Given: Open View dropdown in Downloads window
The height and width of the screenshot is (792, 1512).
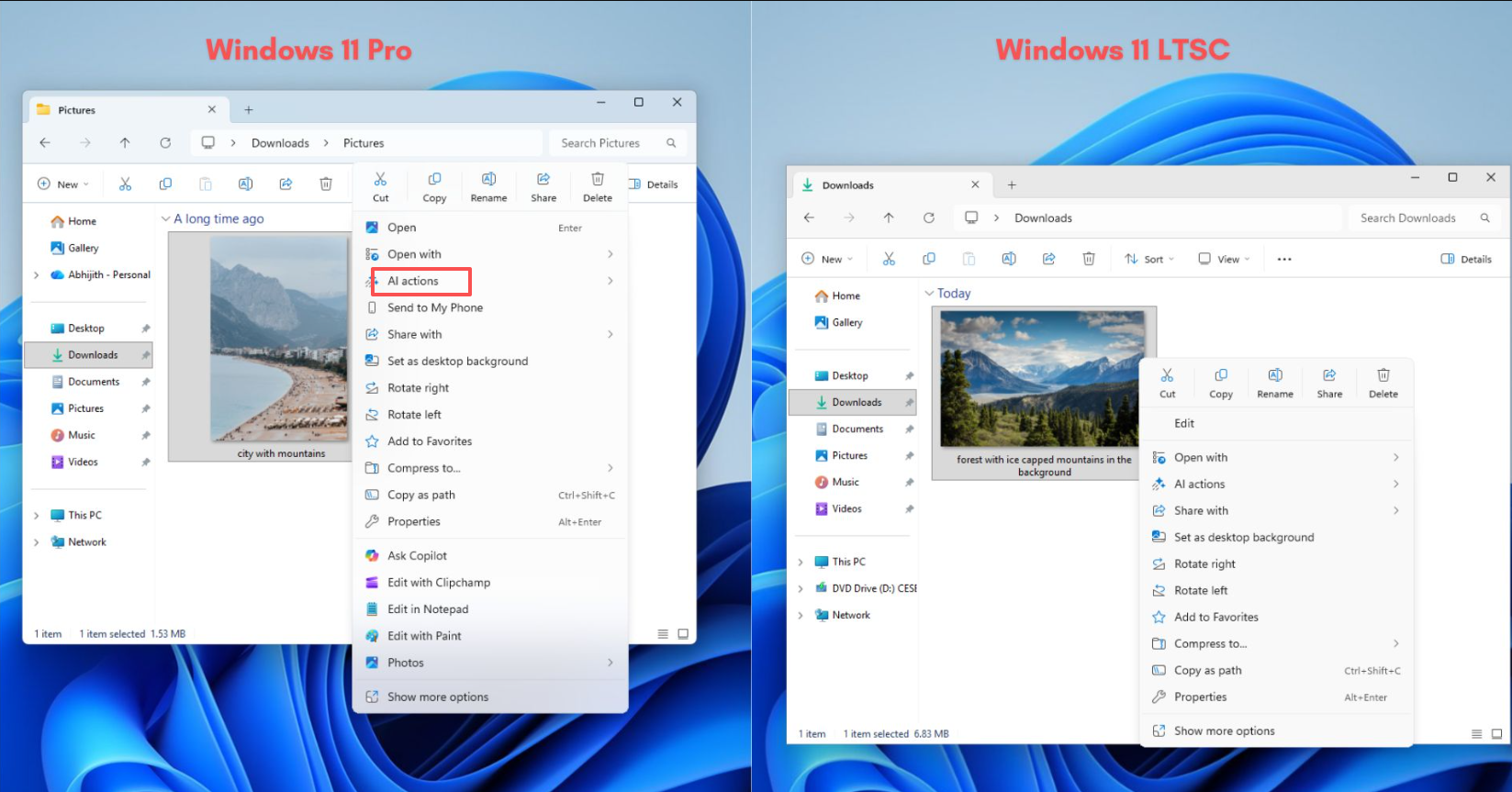Looking at the screenshot, I should (1224, 260).
